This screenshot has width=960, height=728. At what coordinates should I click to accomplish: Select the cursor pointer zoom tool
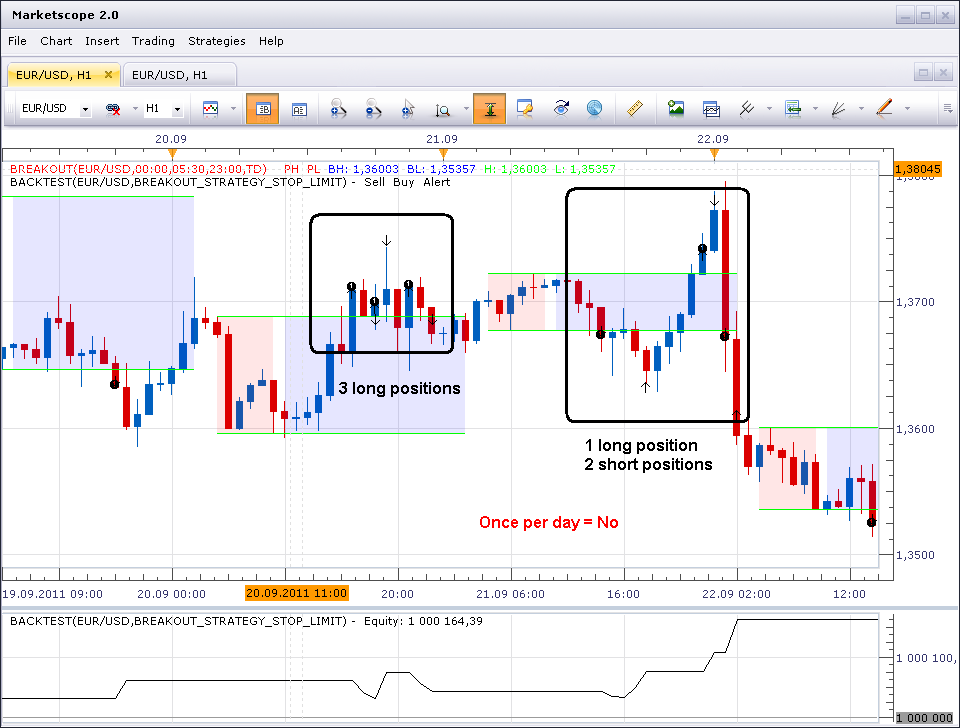[408, 109]
